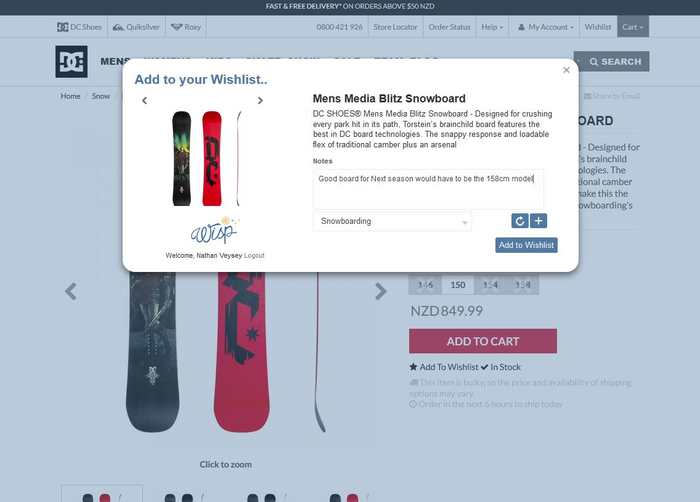Open the Help menu

click(492, 27)
